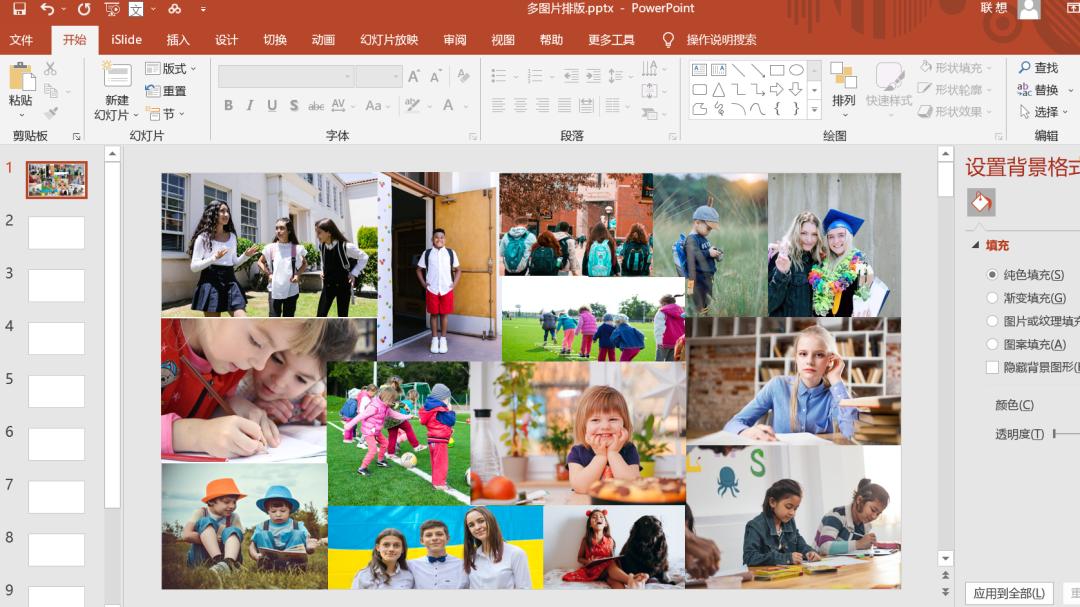
Task: Click the Undo icon in quick access toolbar
Action: (x=46, y=8)
